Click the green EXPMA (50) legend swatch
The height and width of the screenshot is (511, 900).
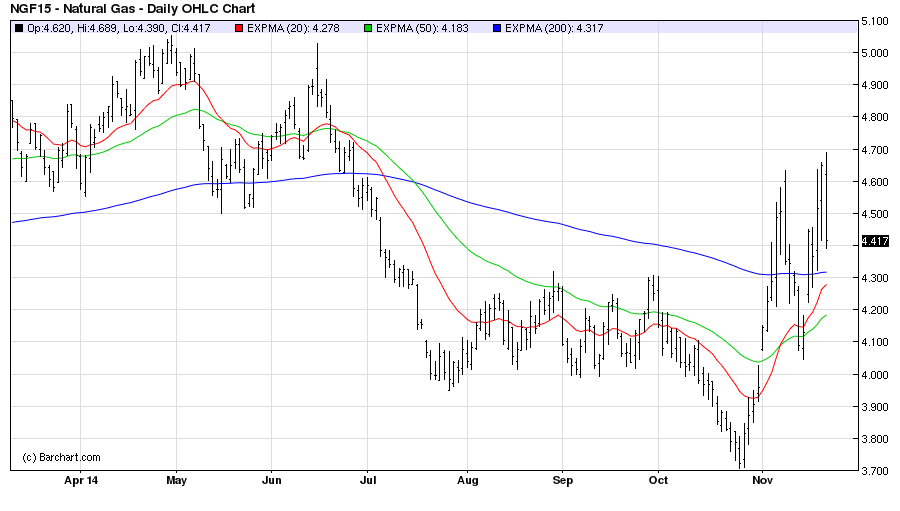click(x=369, y=28)
